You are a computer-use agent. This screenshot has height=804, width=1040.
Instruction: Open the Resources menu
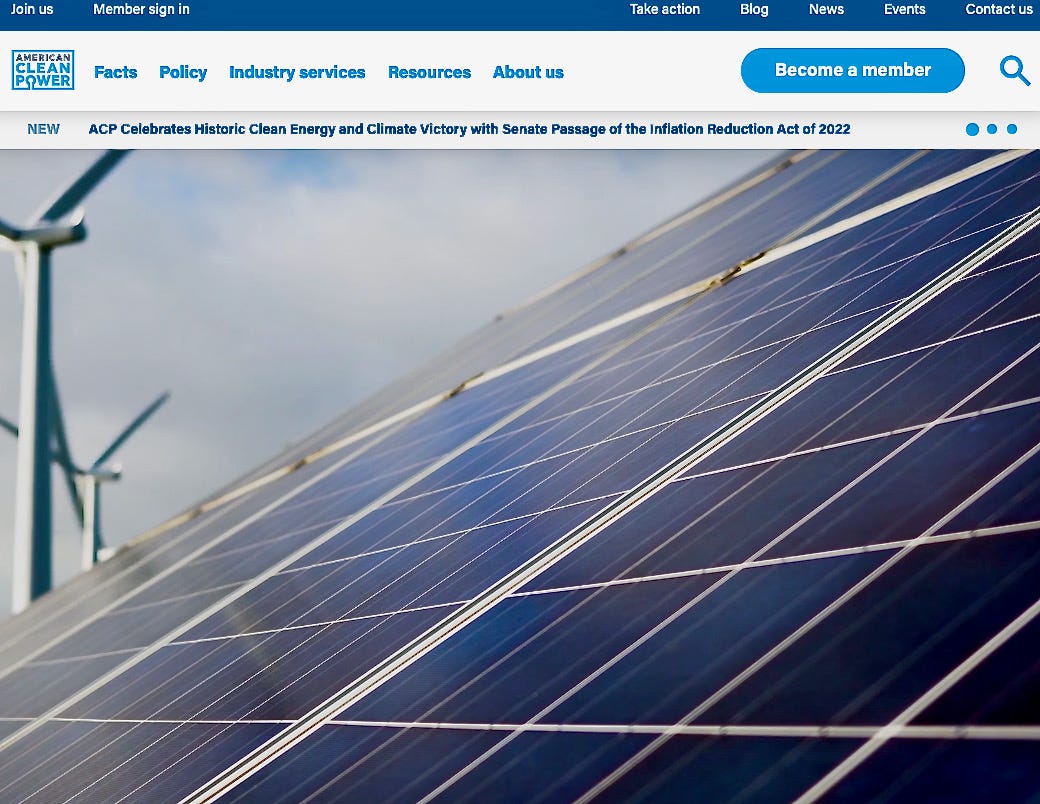point(429,72)
